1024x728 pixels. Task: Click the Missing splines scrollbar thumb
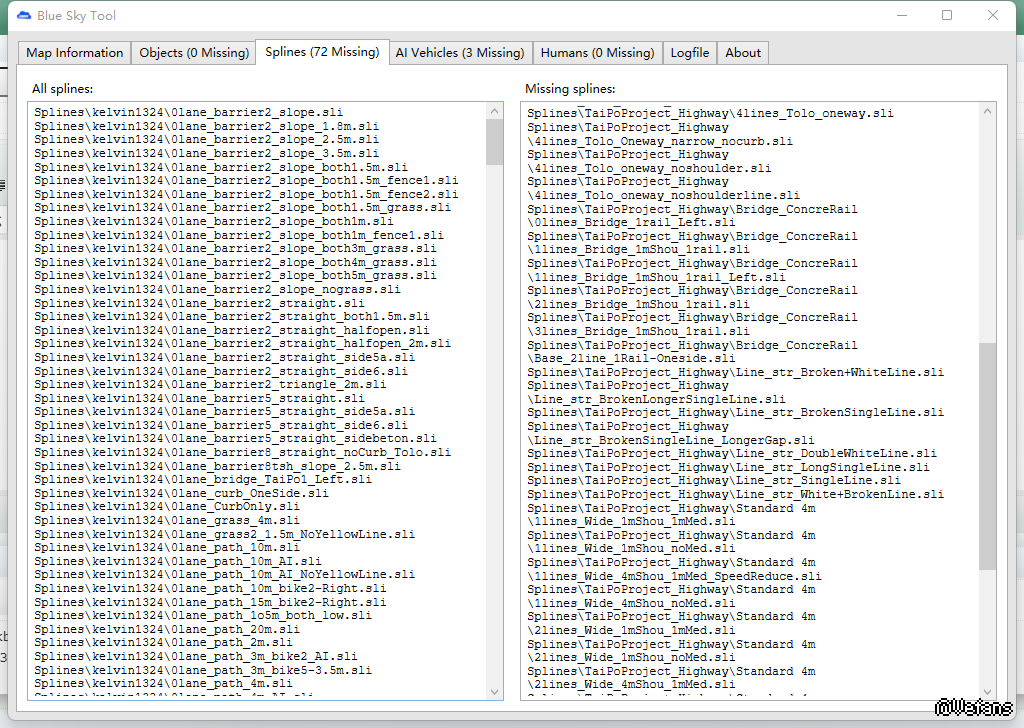tap(987, 456)
